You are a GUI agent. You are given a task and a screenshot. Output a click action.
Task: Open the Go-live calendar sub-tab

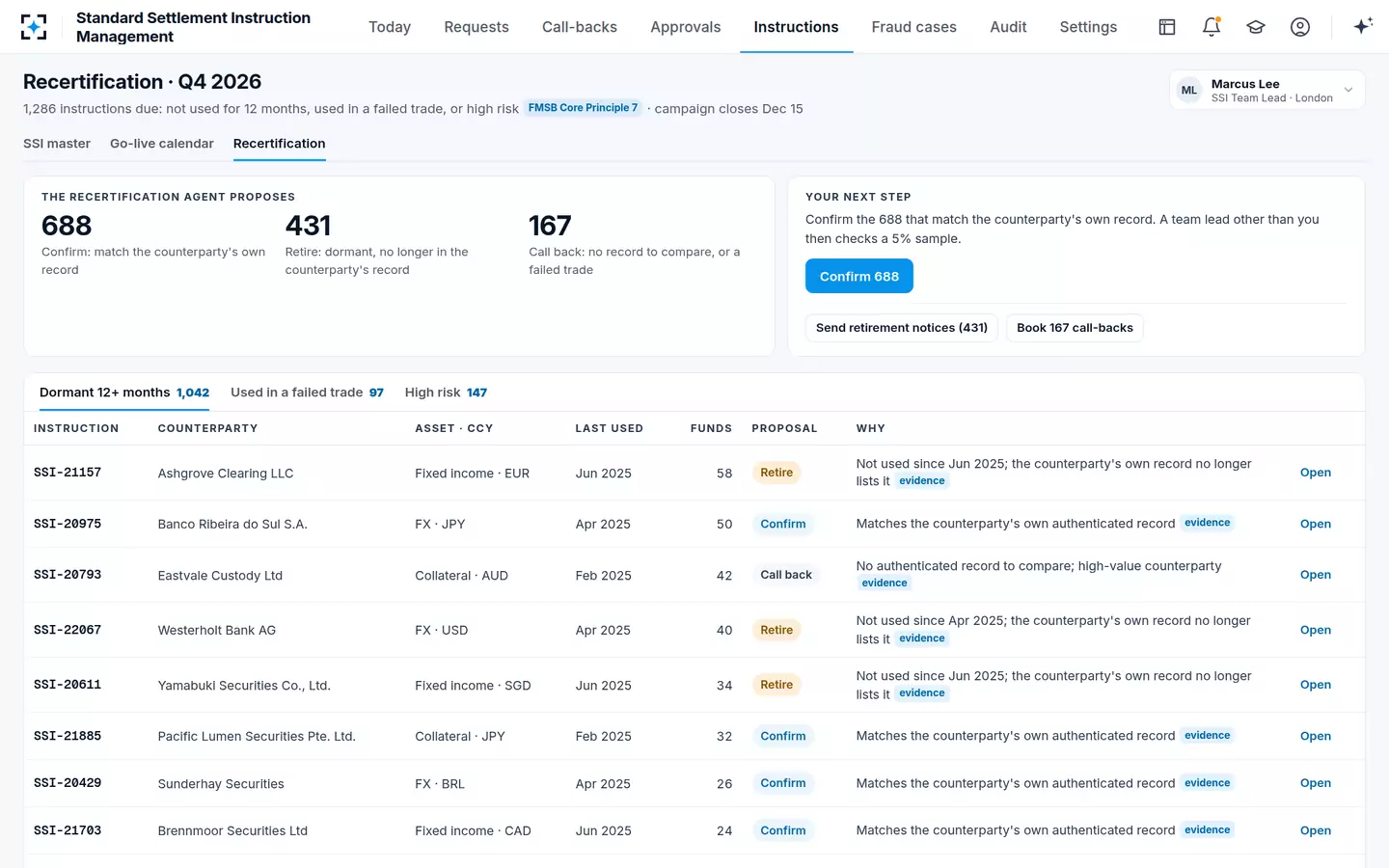tap(162, 144)
